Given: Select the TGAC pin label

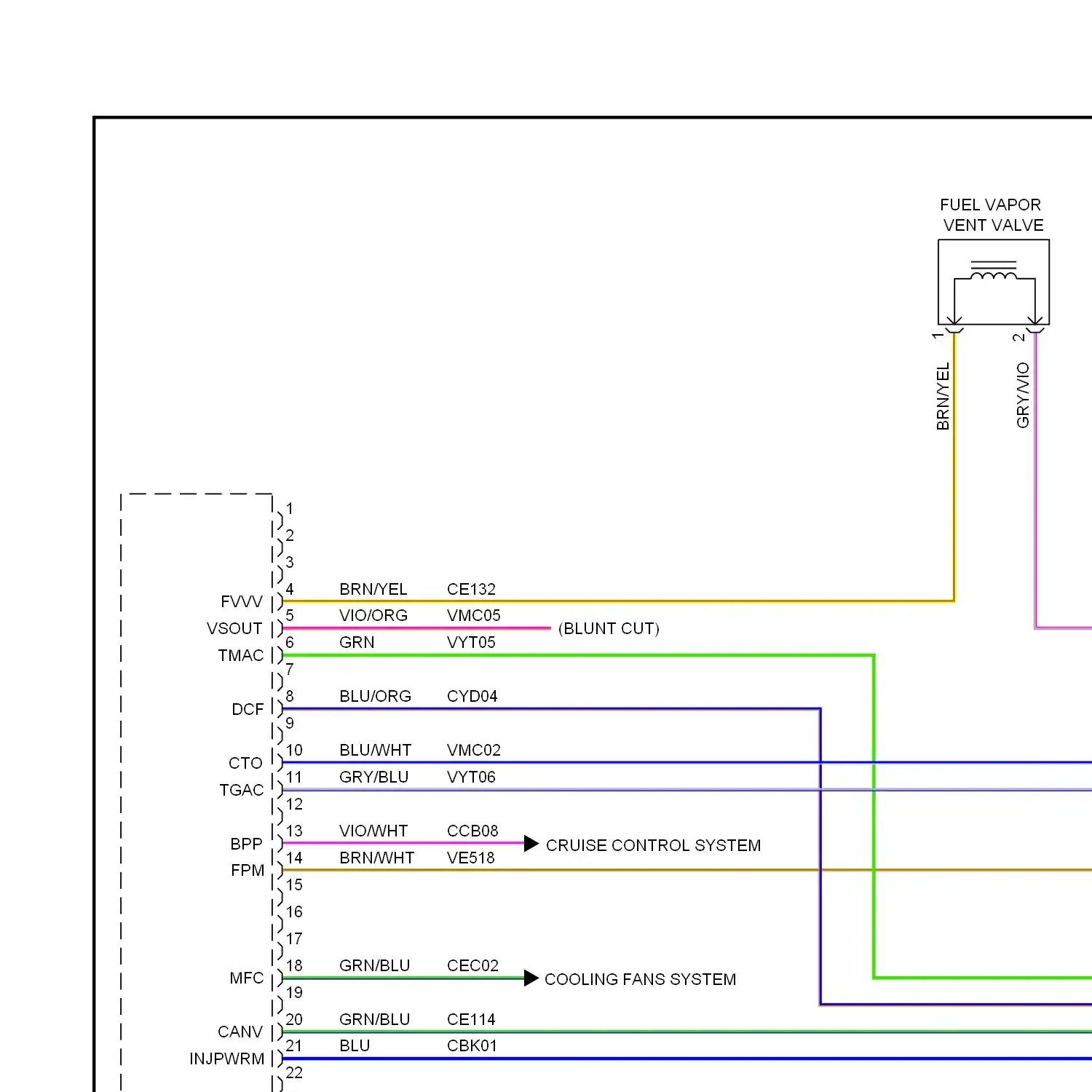Looking at the screenshot, I should point(242,790).
